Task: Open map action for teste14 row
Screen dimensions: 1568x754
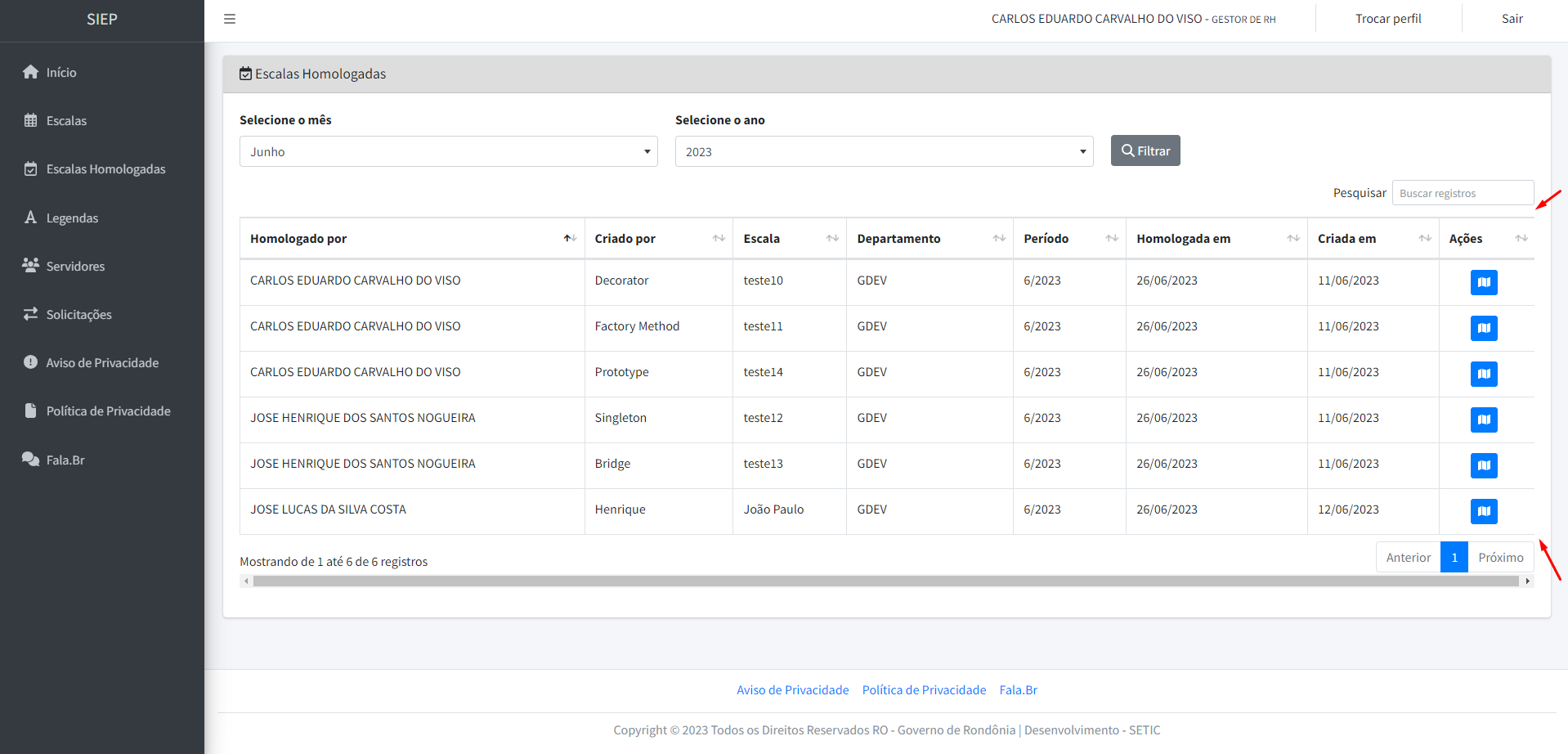Action: pos(1484,374)
